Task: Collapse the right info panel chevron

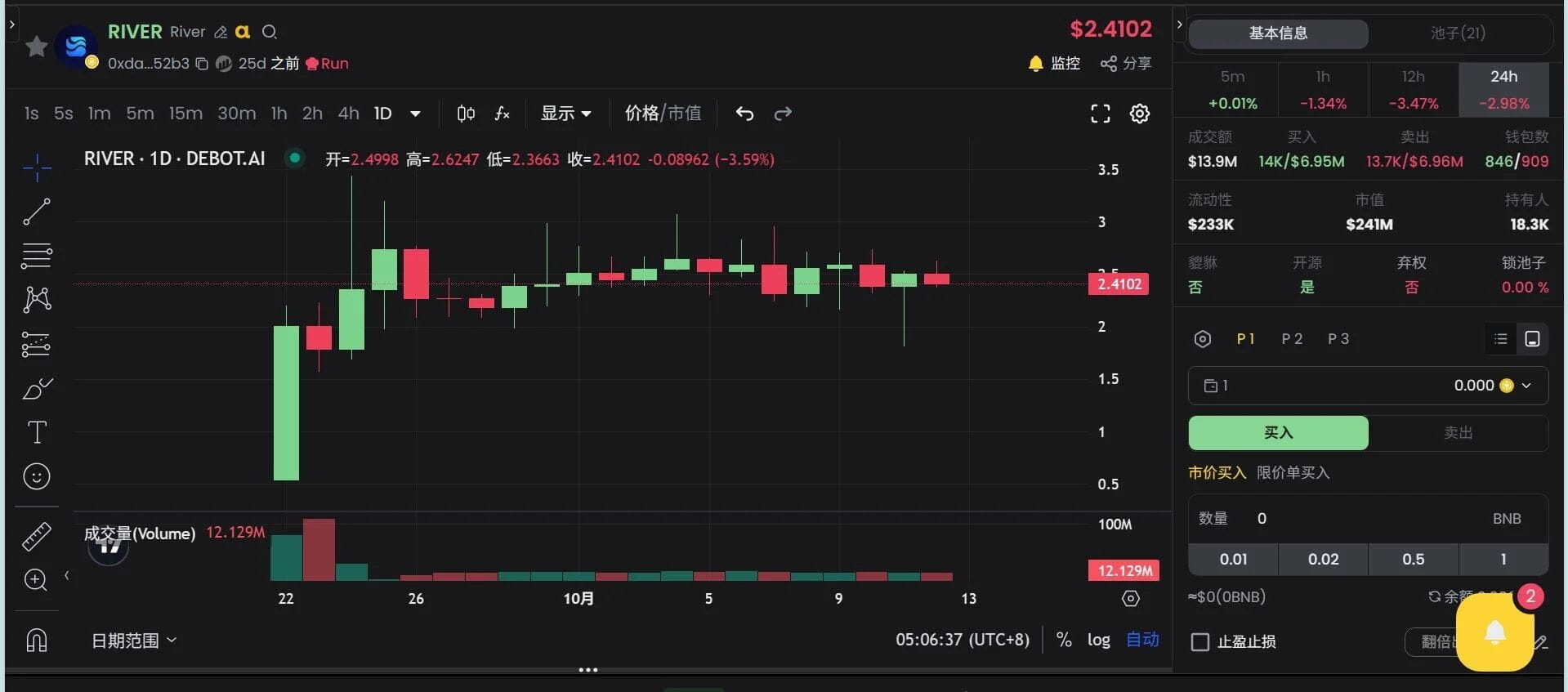Action: tap(1179, 25)
